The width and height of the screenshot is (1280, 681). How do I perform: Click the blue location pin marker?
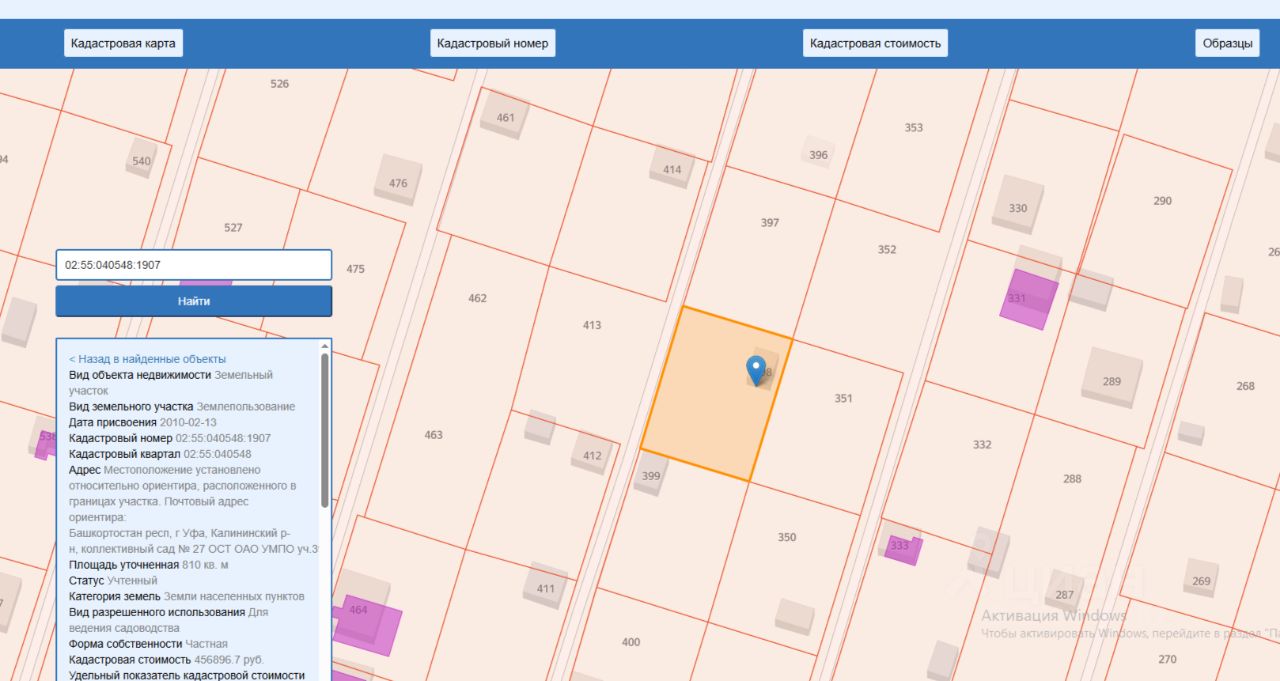[757, 370]
